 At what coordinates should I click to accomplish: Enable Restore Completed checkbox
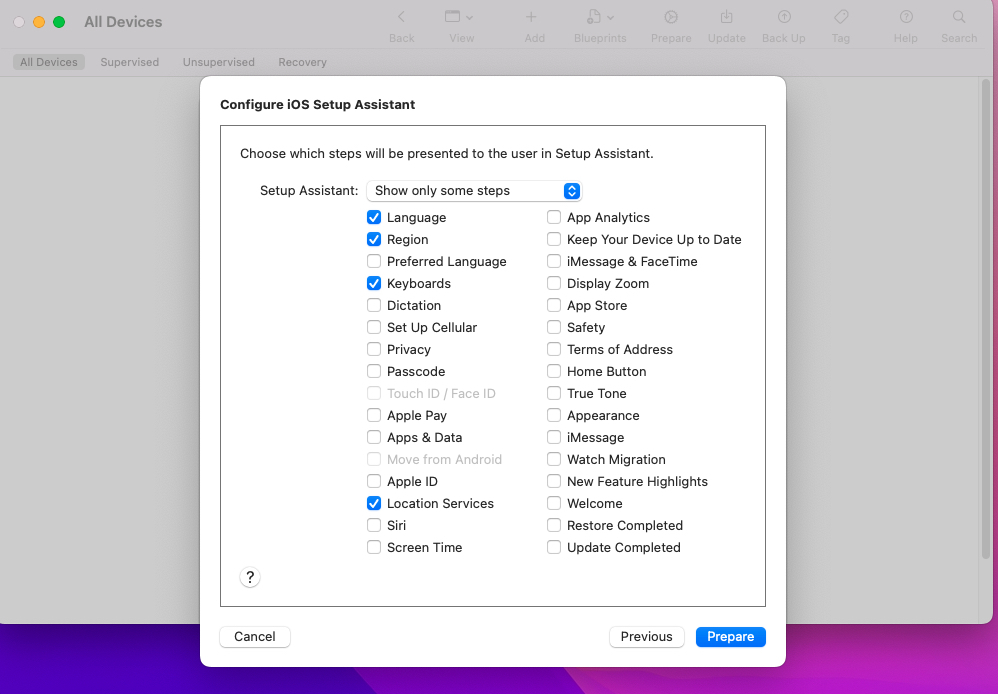coord(554,525)
